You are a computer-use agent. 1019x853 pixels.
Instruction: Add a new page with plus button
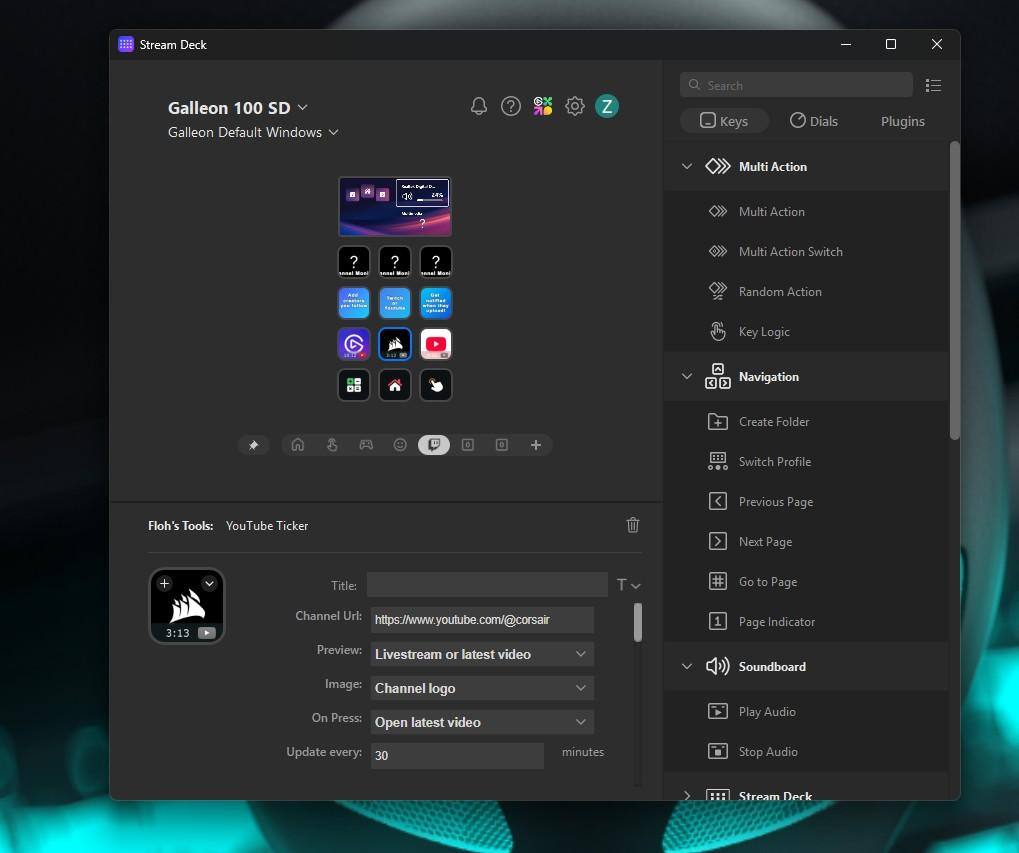pos(536,445)
